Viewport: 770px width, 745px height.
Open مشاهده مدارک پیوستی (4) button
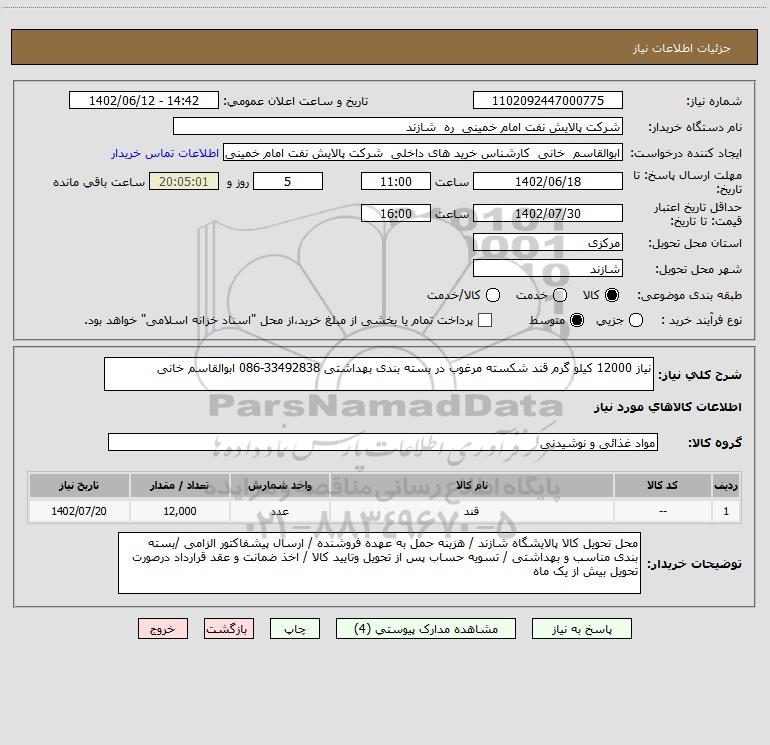426,629
